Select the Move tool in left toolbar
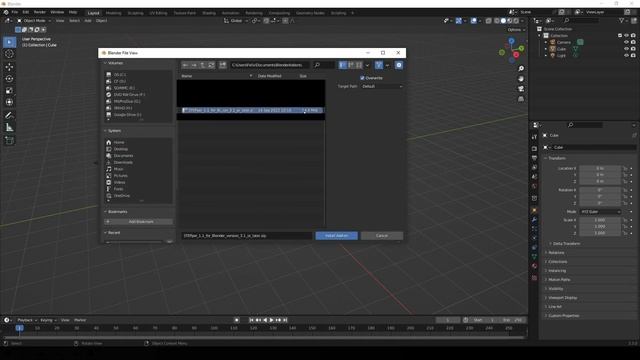The height and width of the screenshot is (360, 640). pos(9,67)
